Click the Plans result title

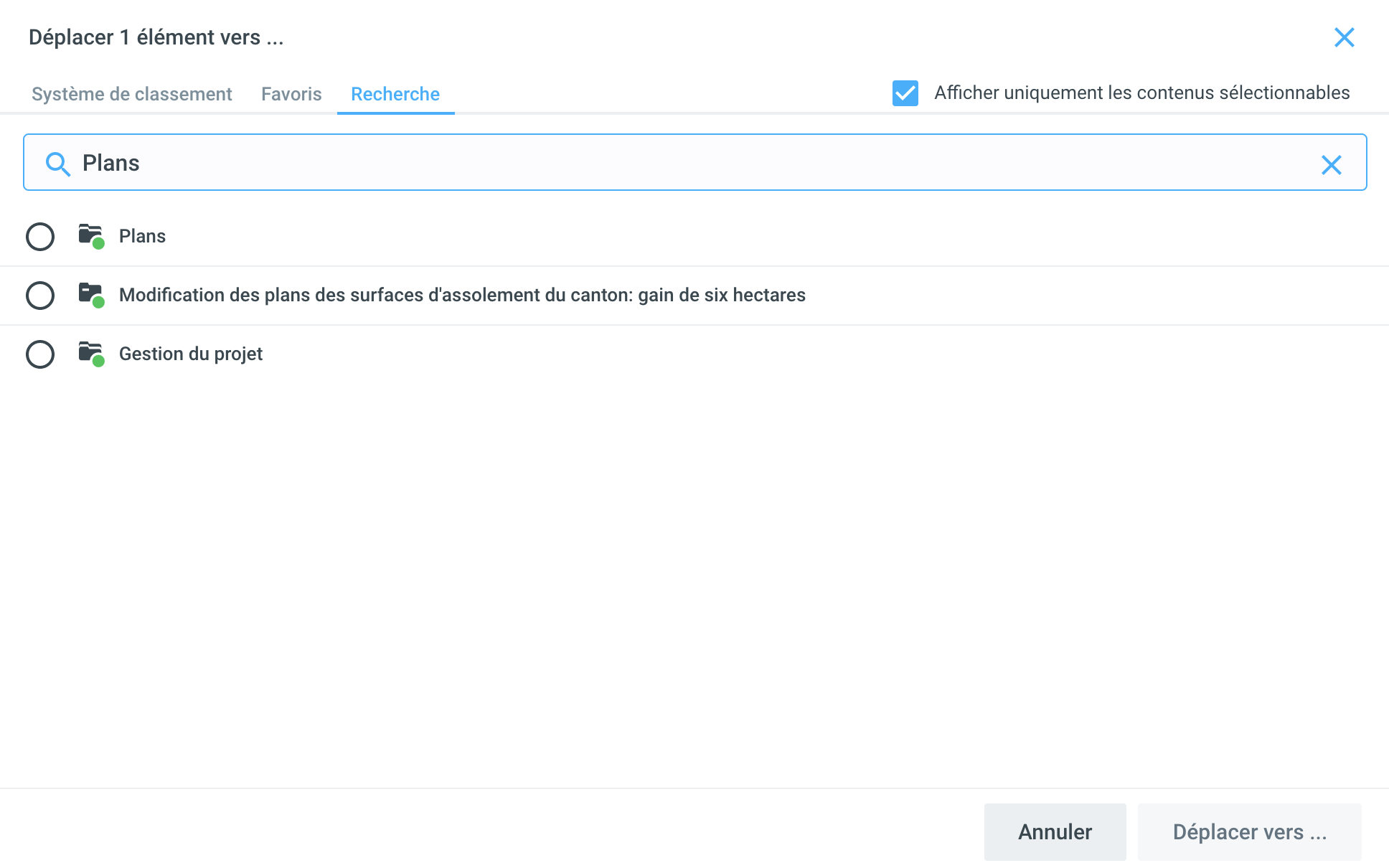pos(142,236)
